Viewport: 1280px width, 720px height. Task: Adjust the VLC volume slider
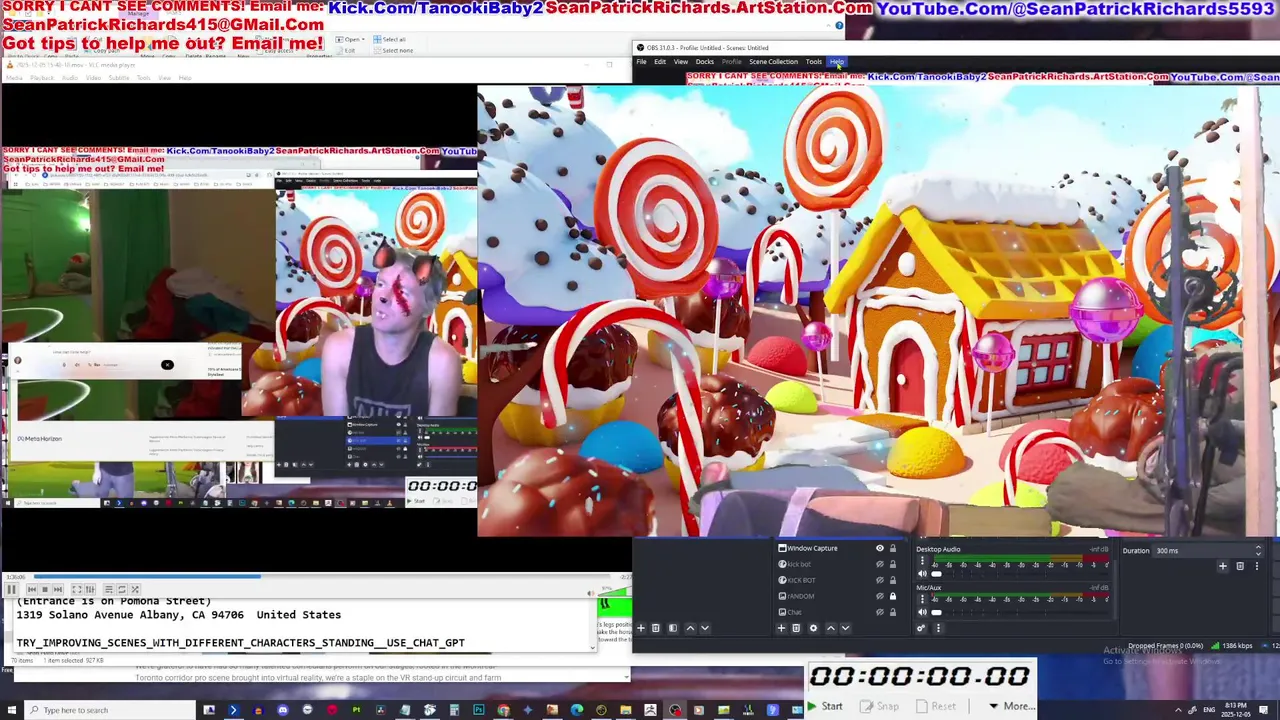click(614, 591)
